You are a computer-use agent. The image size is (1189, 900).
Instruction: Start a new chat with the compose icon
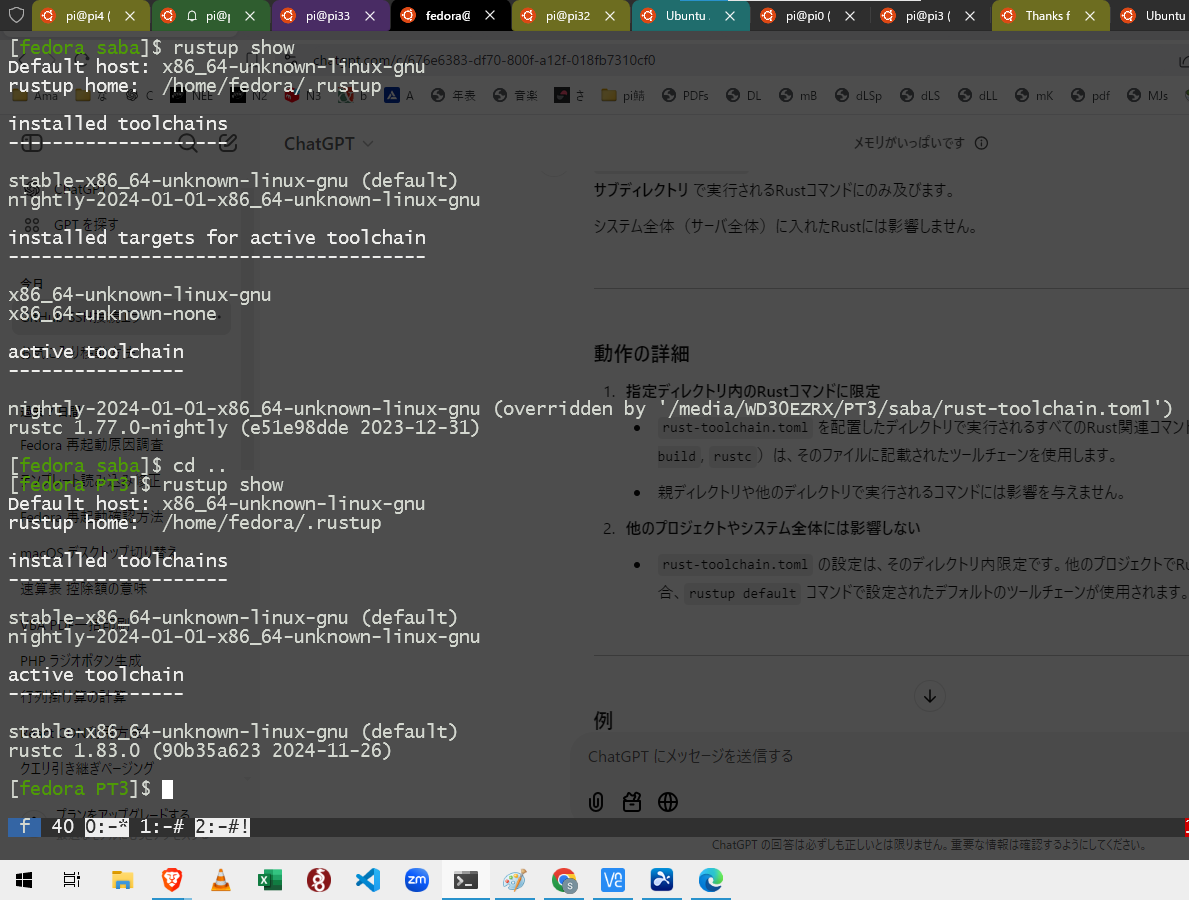(x=227, y=143)
